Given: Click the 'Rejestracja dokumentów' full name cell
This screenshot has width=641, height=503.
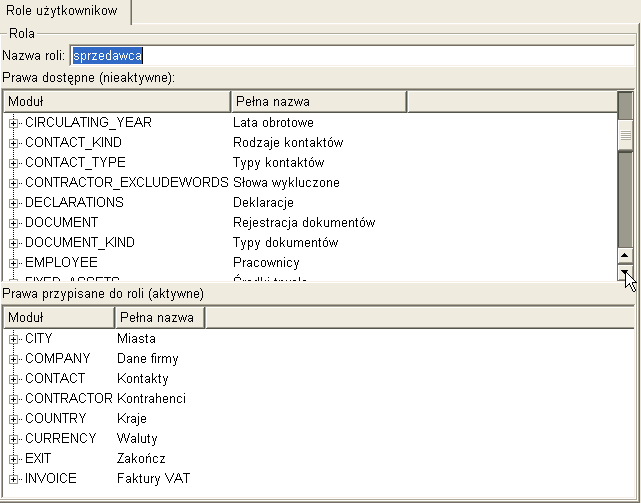Looking at the screenshot, I should pos(304,223).
